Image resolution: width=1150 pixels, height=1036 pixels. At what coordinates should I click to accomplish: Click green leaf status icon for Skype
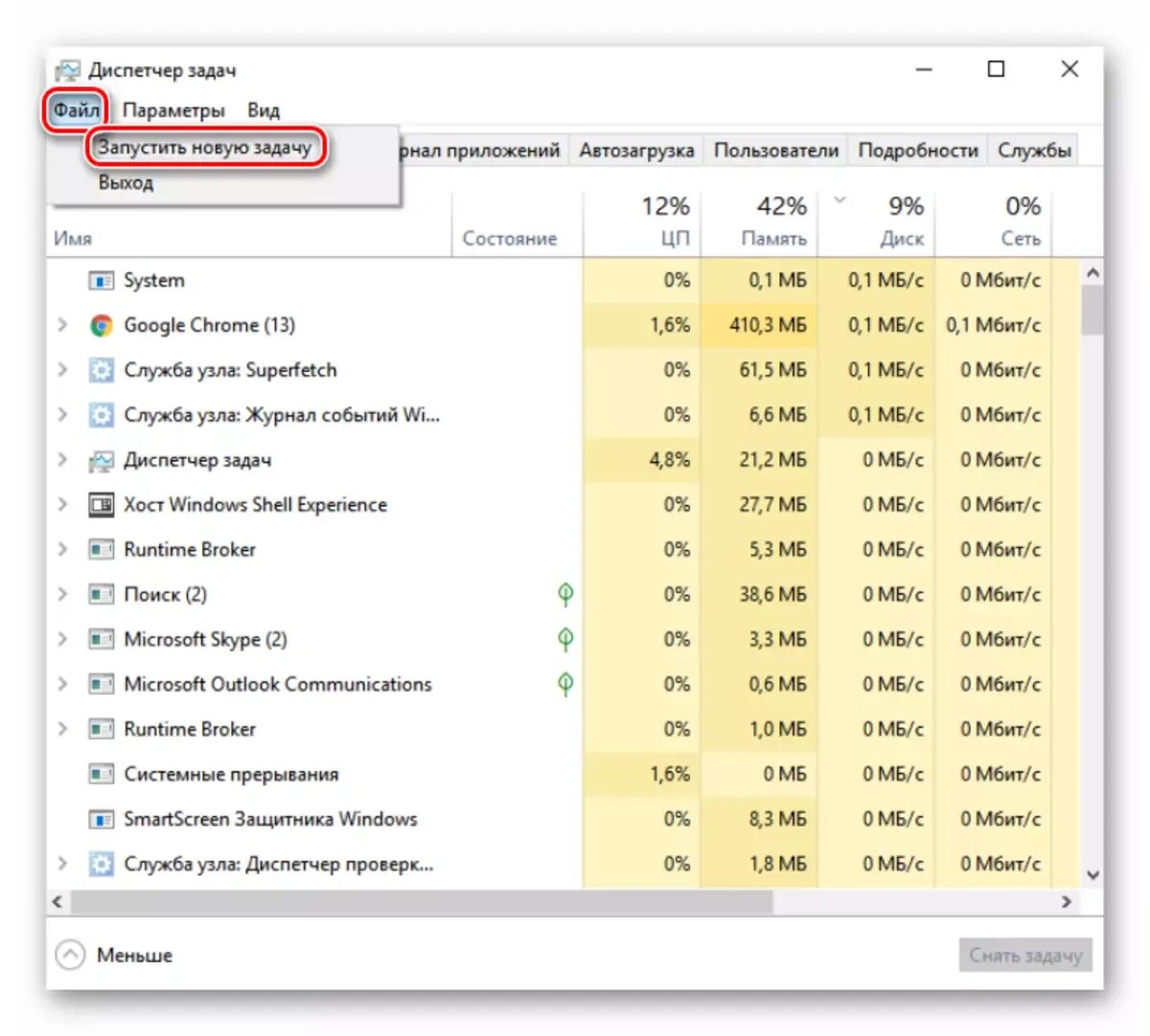[x=565, y=639]
